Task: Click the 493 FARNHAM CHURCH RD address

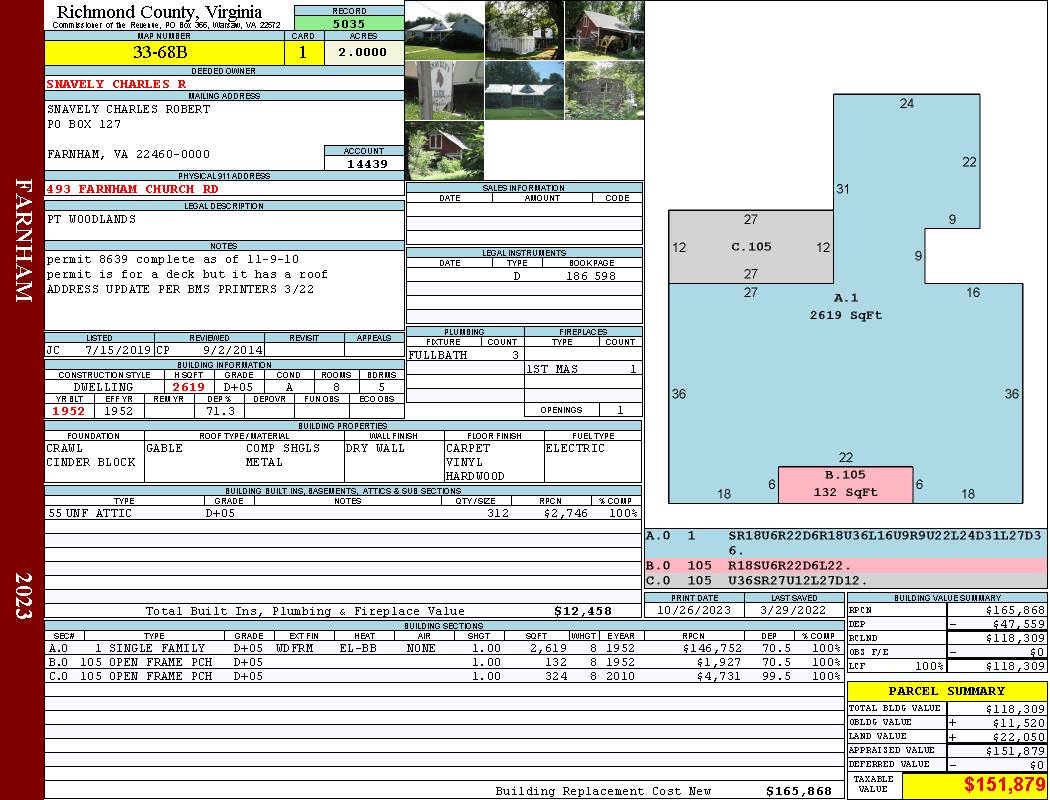Action: tap(132, 189)
